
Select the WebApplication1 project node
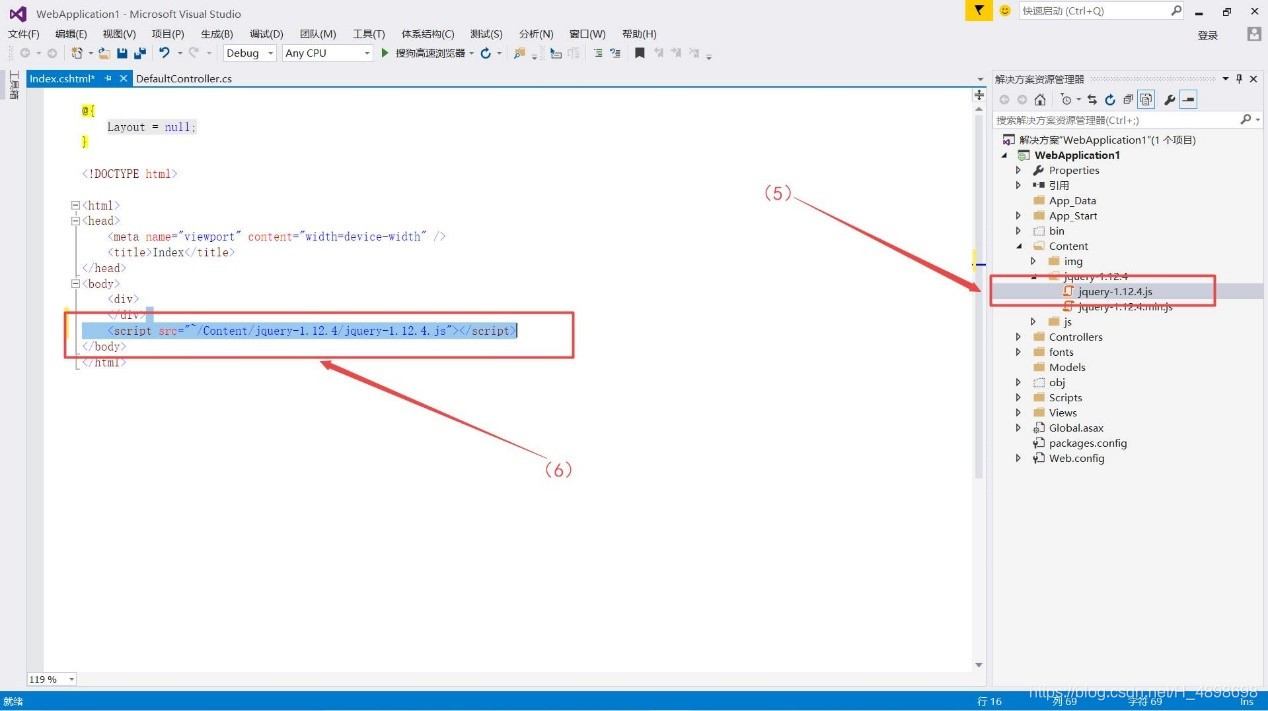[1077, 155]
